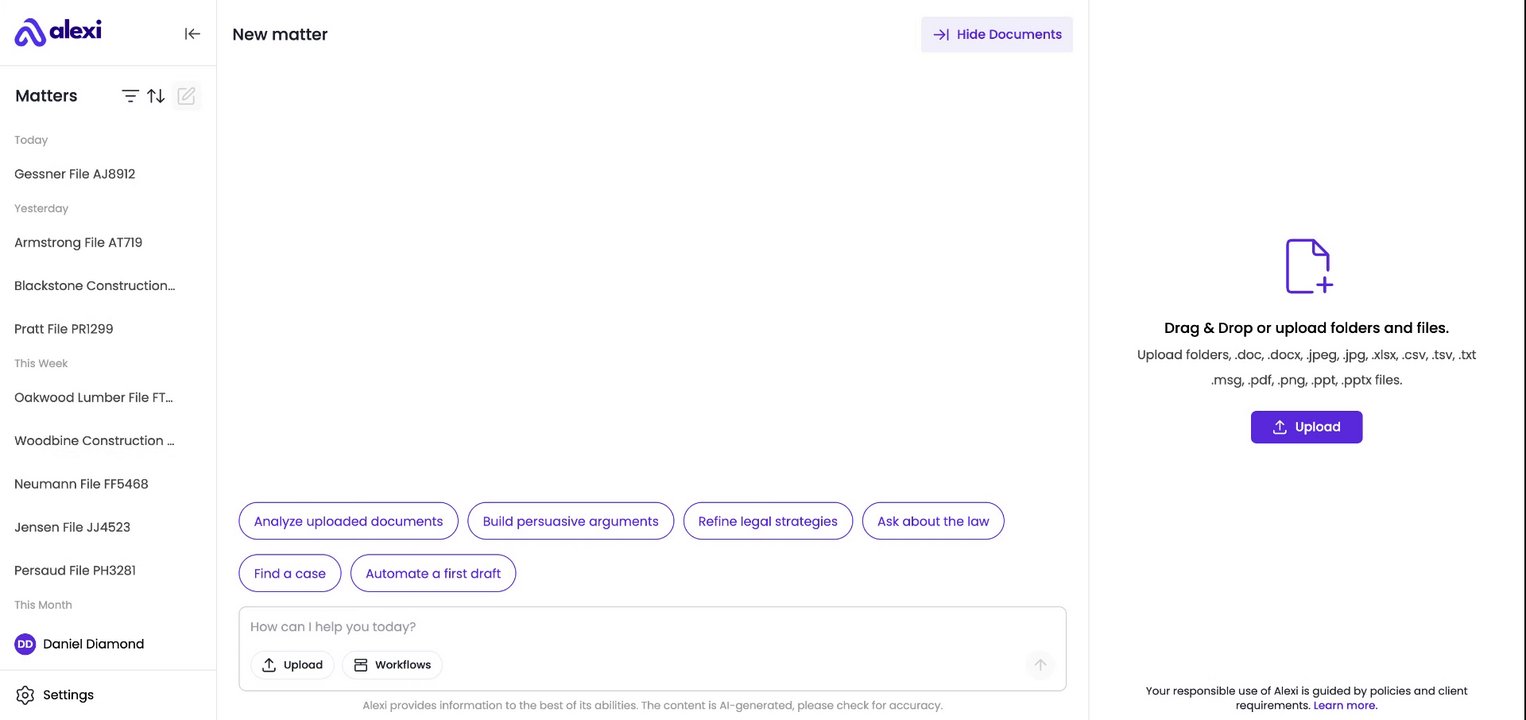Click the Alexi logo
This screenshot has width=1526, height=720.
pyautogui.click(x=58, y=32)
